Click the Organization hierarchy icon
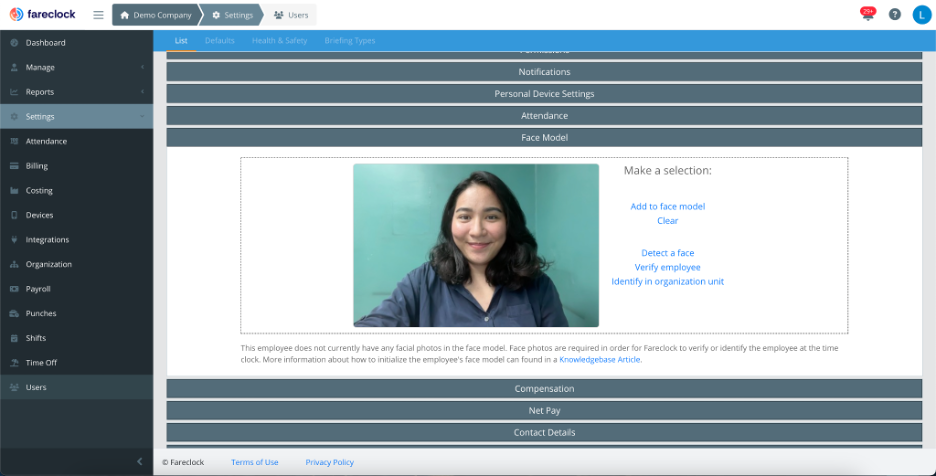936x476 pixels. coord(14,264)
